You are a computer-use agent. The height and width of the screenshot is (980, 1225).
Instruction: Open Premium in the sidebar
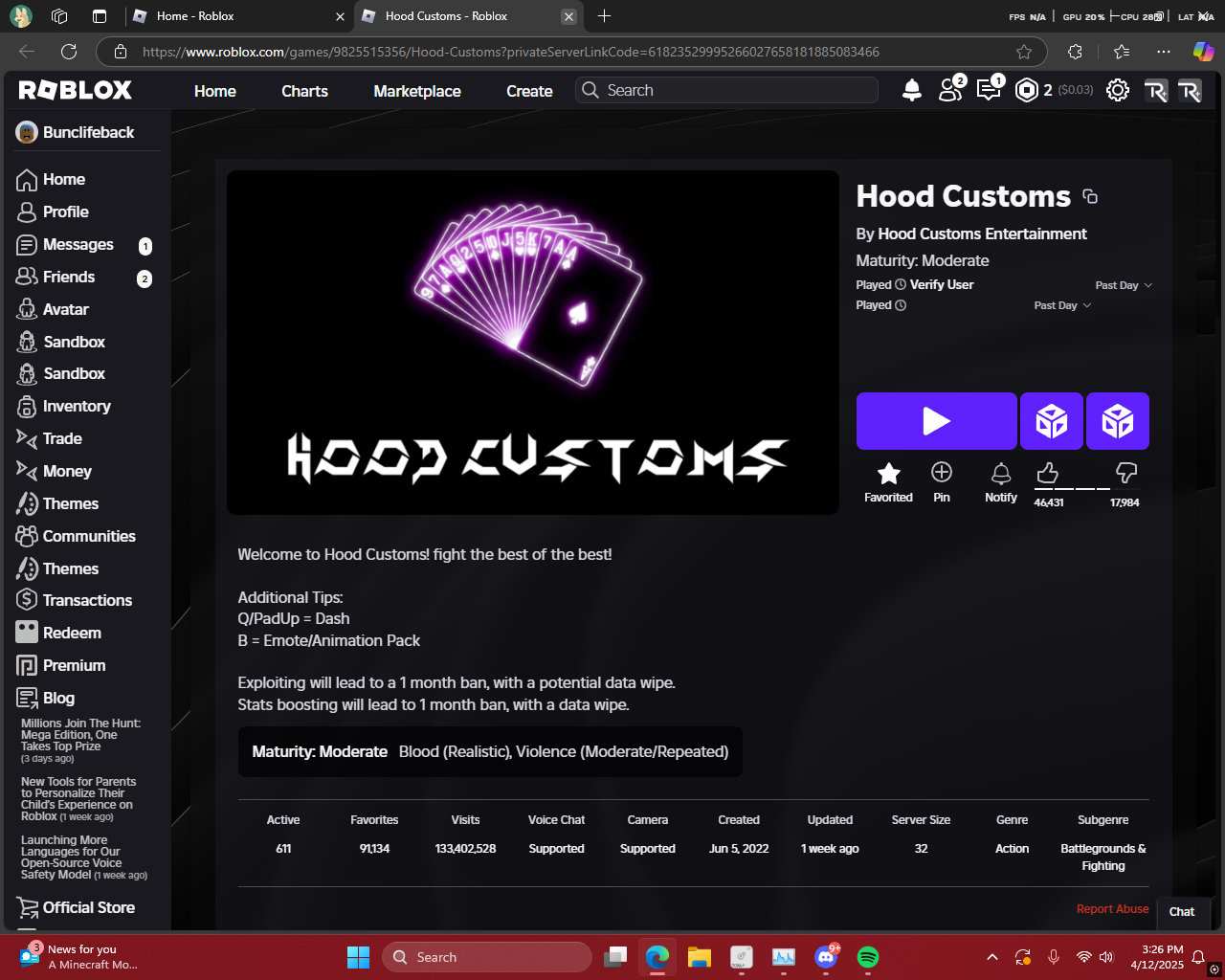pyautogui.click(x=74, y=665)
